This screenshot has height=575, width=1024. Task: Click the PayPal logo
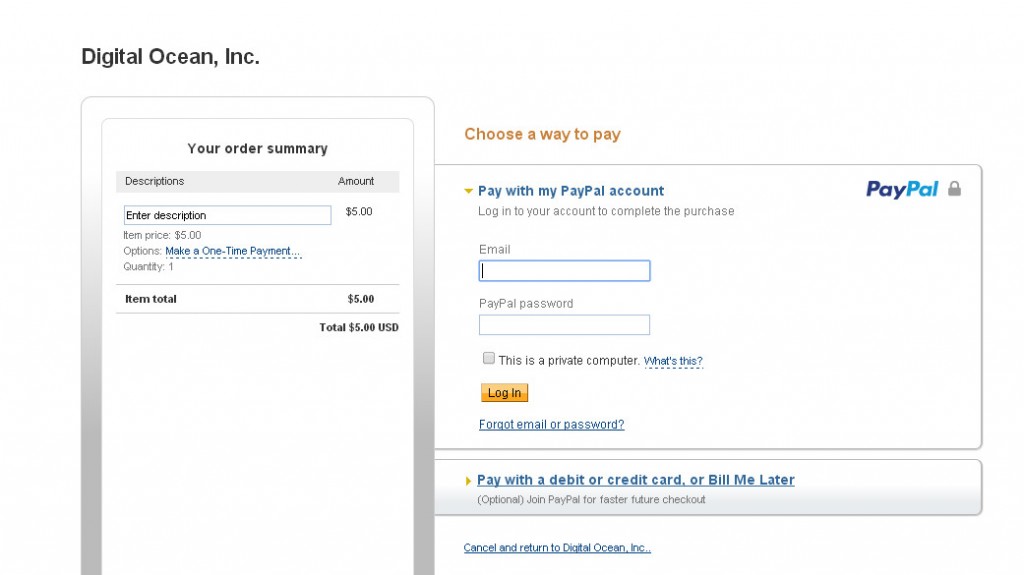point(902,189)
